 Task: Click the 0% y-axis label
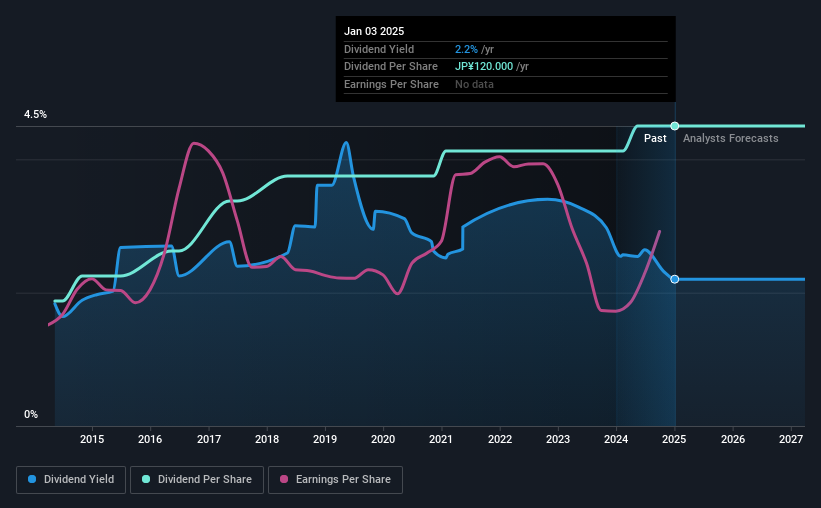(31, 414)
